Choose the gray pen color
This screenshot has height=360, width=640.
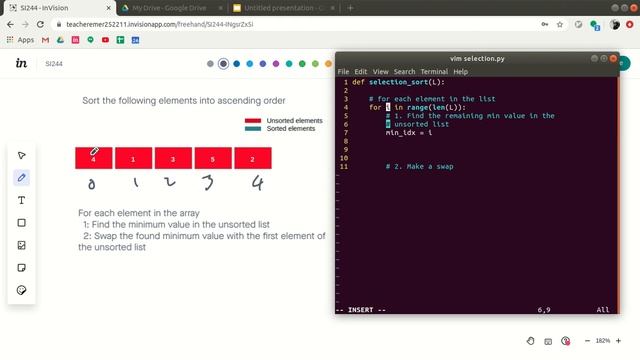[210, 64]
